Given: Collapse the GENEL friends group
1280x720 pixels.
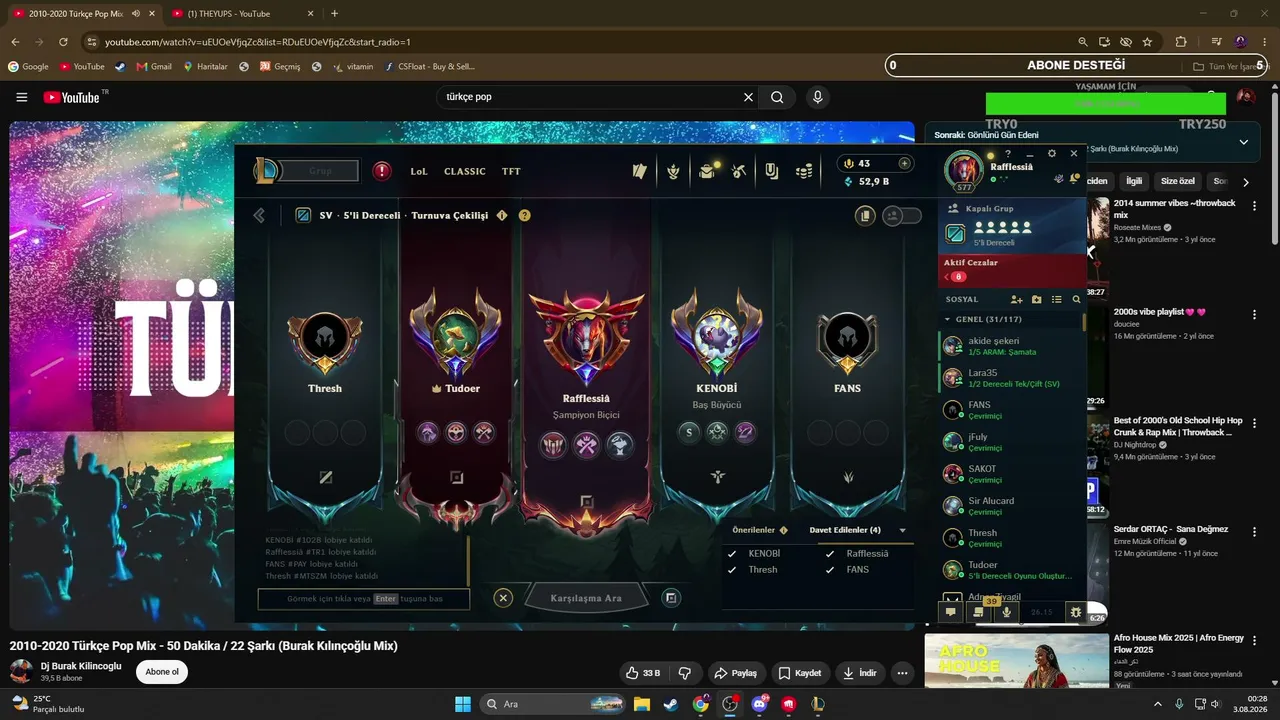Looking at the screenshot, I should tap(947, 319).
